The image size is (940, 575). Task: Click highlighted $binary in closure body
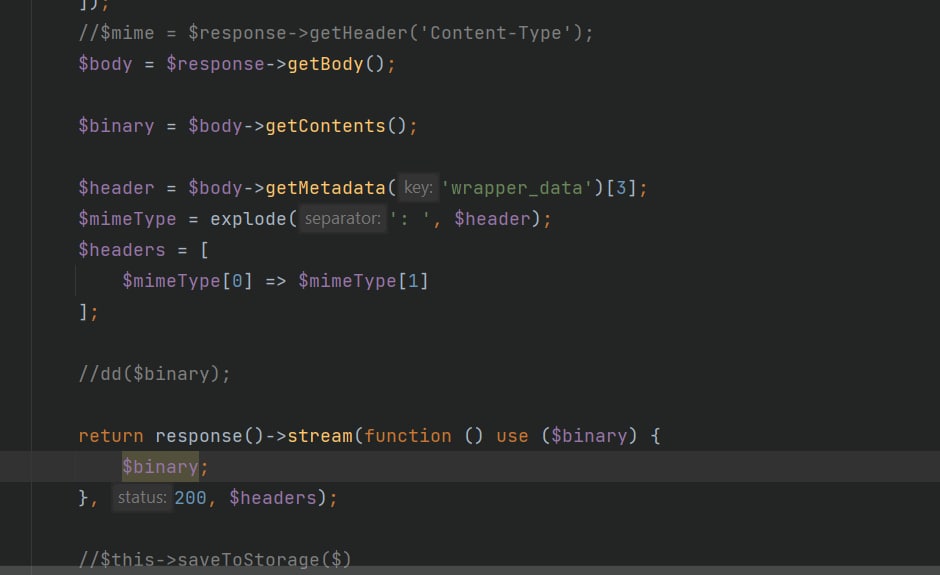tap(160, 467)
